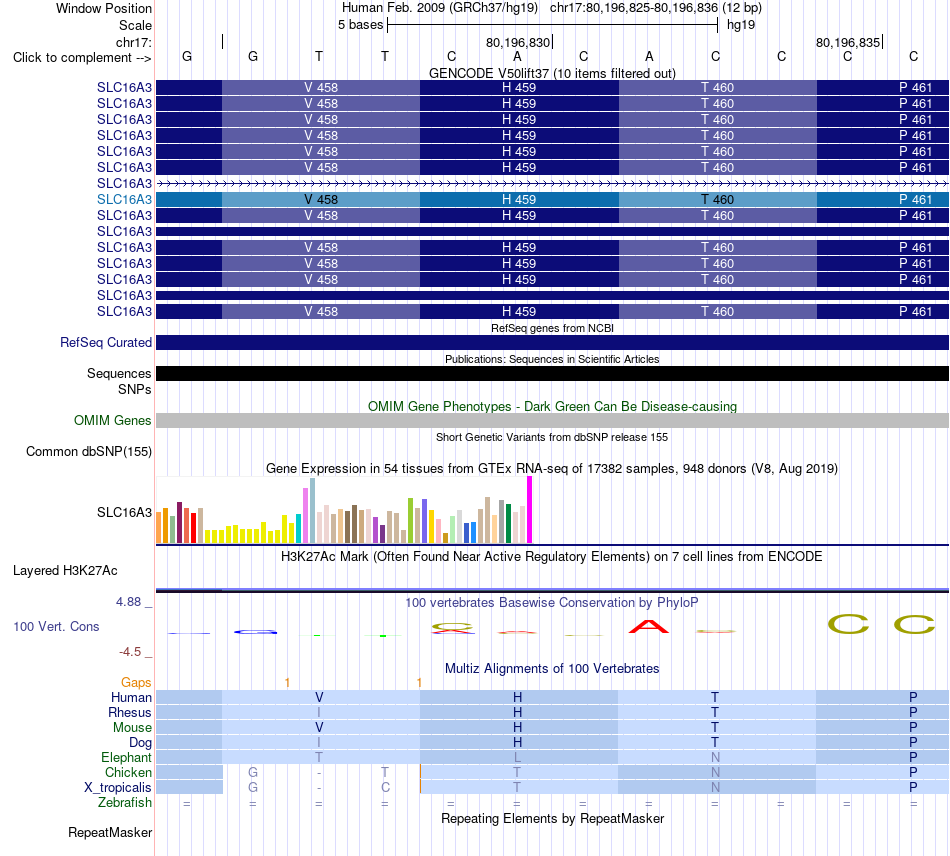Click the Zebrafish alignment row label
This screenshot has width=950, height=856.
[x=125, y=802]
